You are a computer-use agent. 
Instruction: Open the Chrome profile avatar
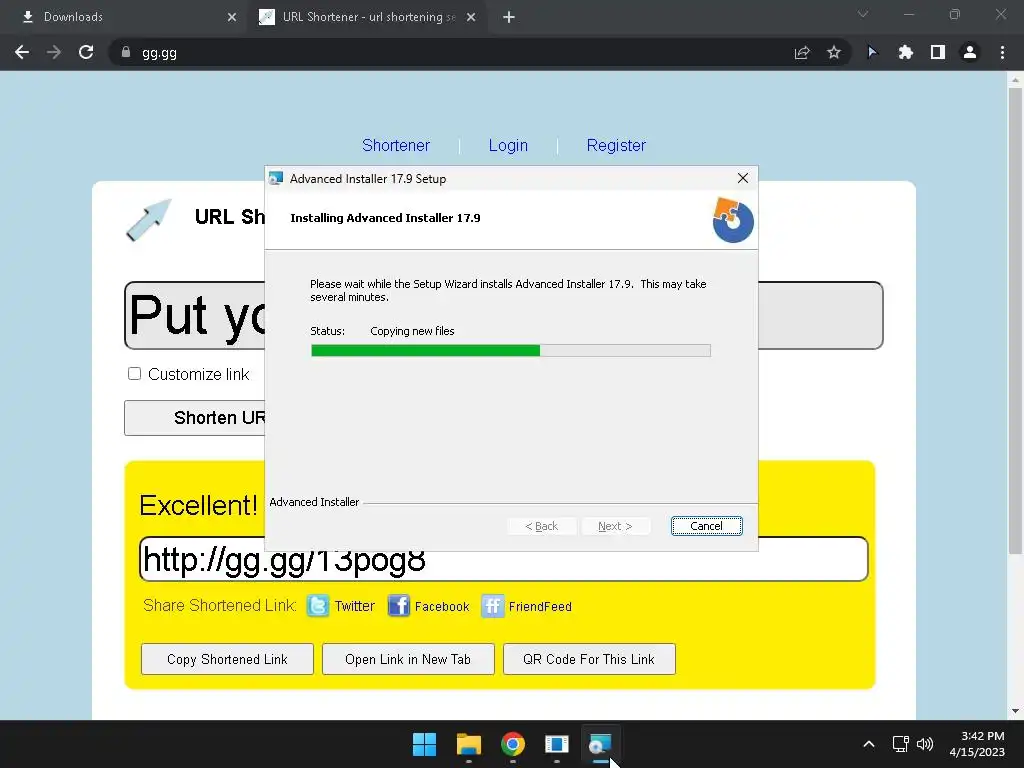[x=970, y=52]
